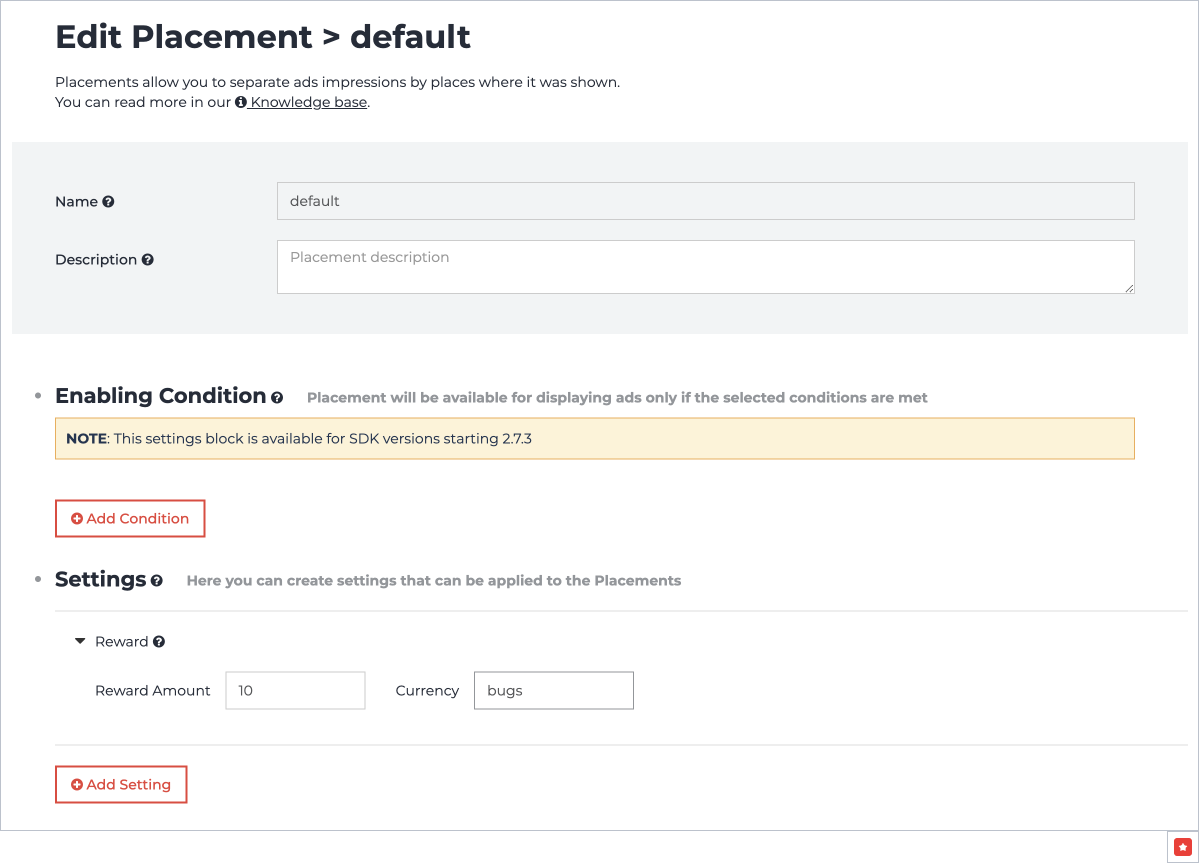Screen dimensions: 1199x863
Task: Click the help icon beside Settings heading
Action: pyautogui.click(x=157, y=581)
